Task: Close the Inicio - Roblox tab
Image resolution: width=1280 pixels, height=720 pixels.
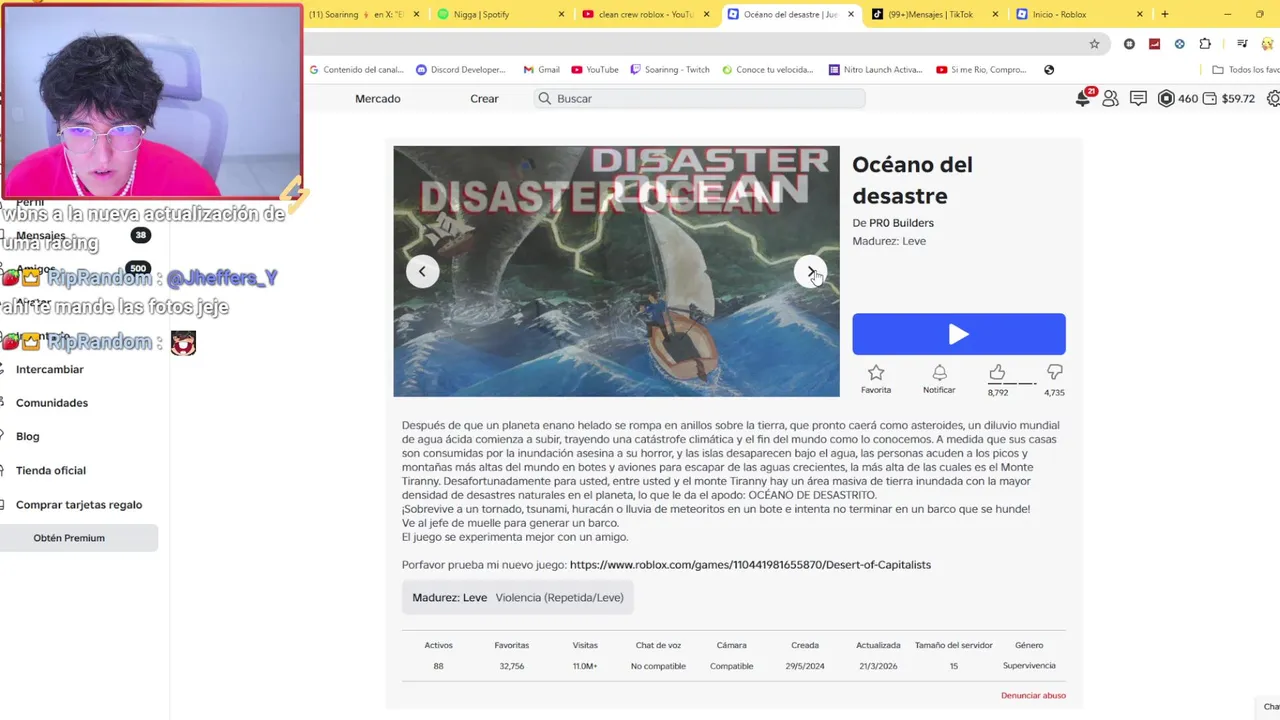Action: point(1140,14)
